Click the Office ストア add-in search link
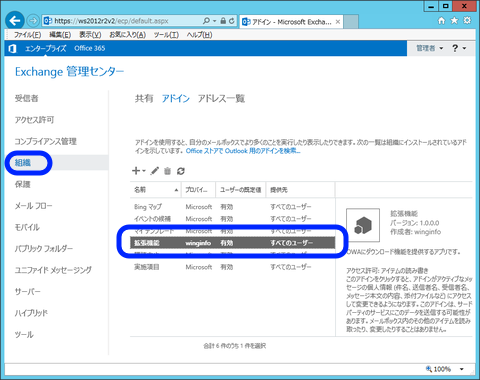Screen dimensions: 480x380 [243, 151]
